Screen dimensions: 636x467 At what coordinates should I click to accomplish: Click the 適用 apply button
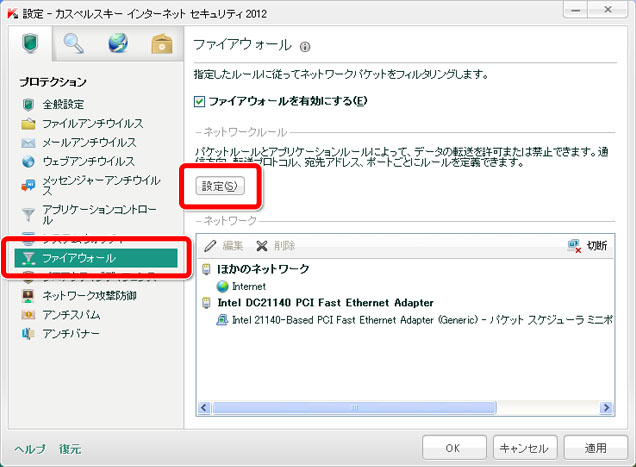[x=596, y=448]
